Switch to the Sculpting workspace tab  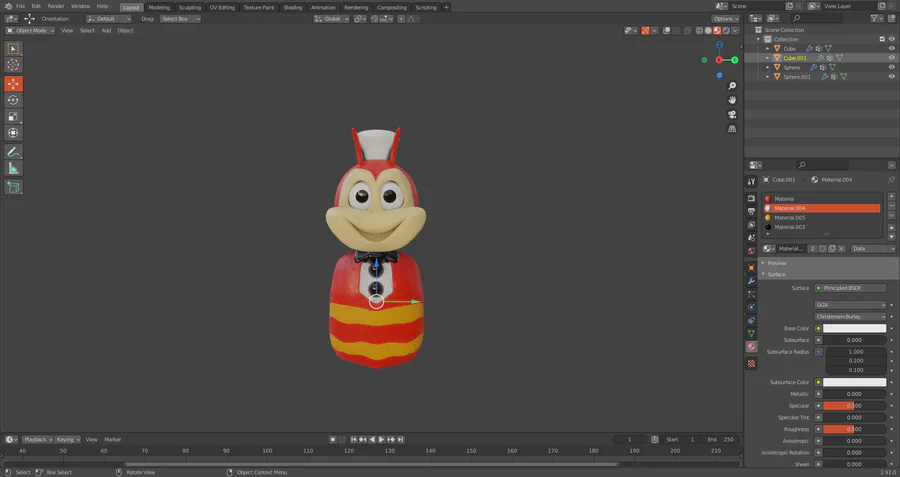tap(190, 7)
